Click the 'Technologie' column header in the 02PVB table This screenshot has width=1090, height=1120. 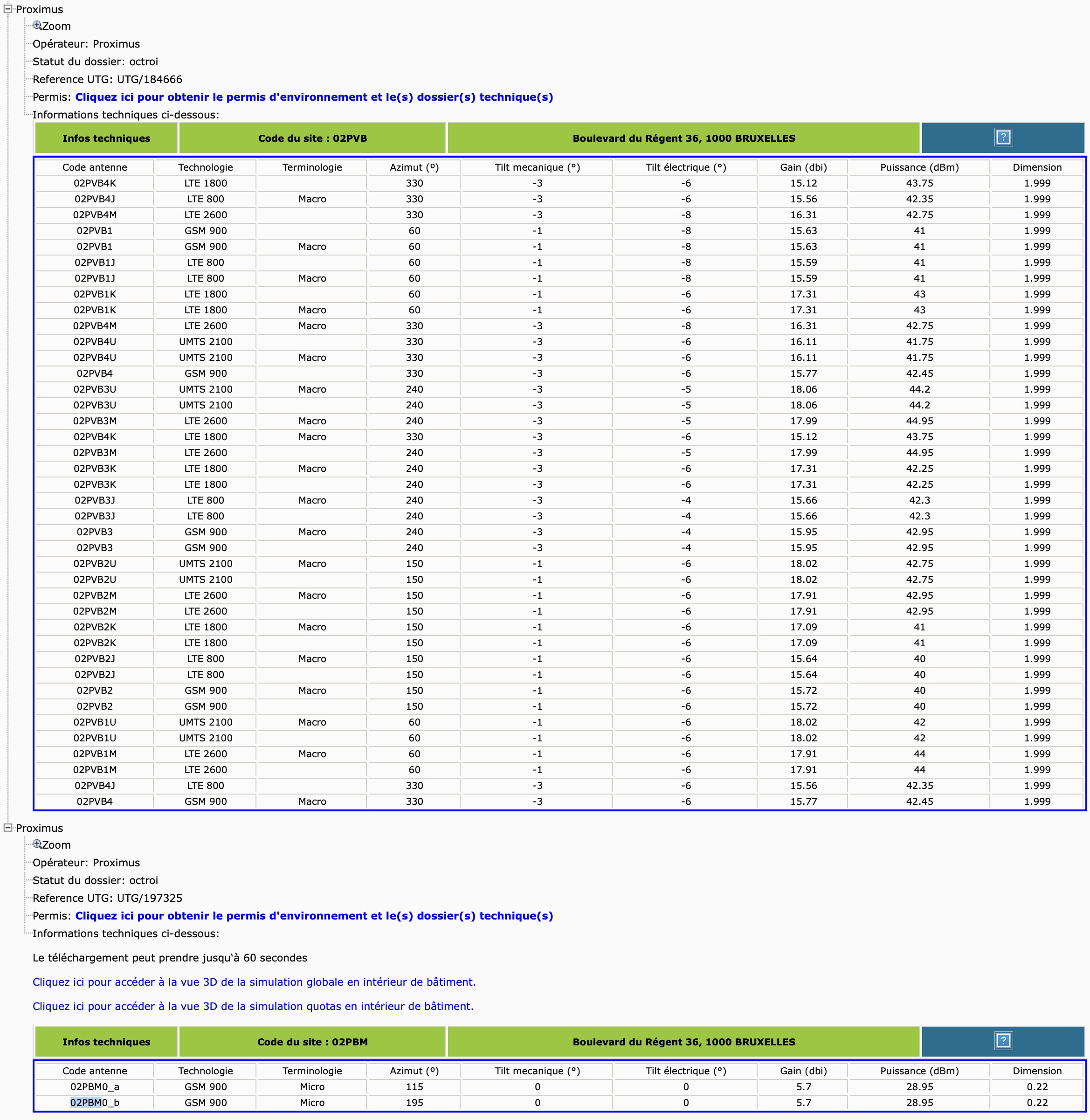pos(206,167)
